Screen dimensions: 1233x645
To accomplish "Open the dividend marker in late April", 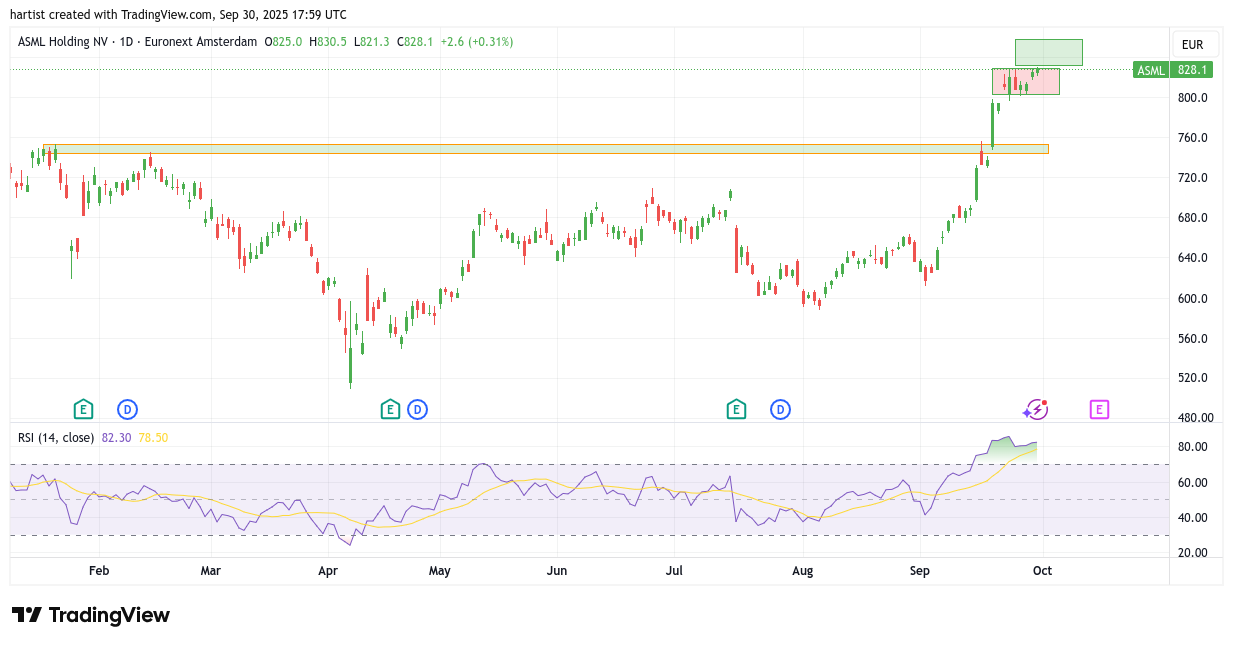I will (x=417, y=409).
